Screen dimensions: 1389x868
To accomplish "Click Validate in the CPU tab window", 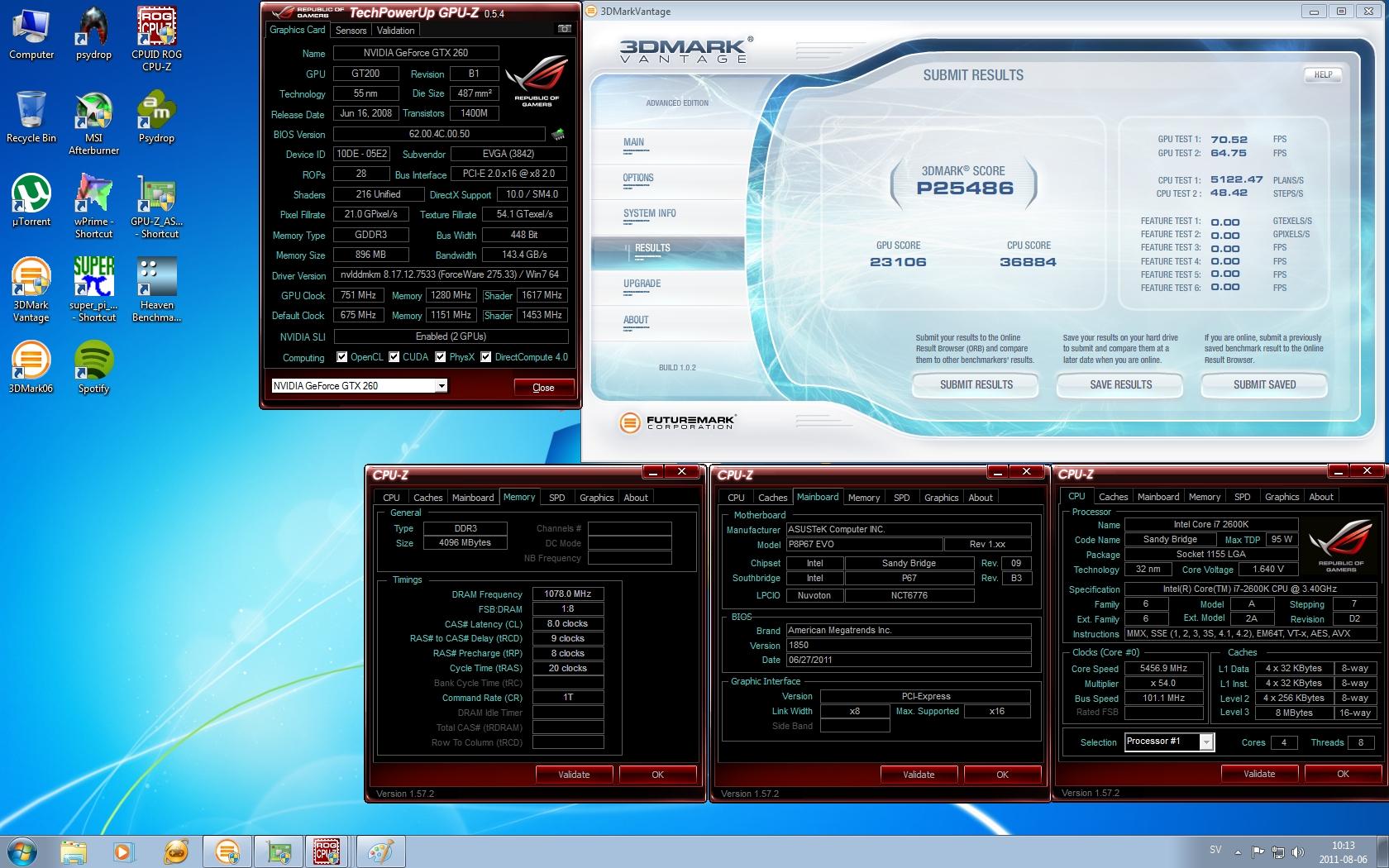I will click(1259, 774).
